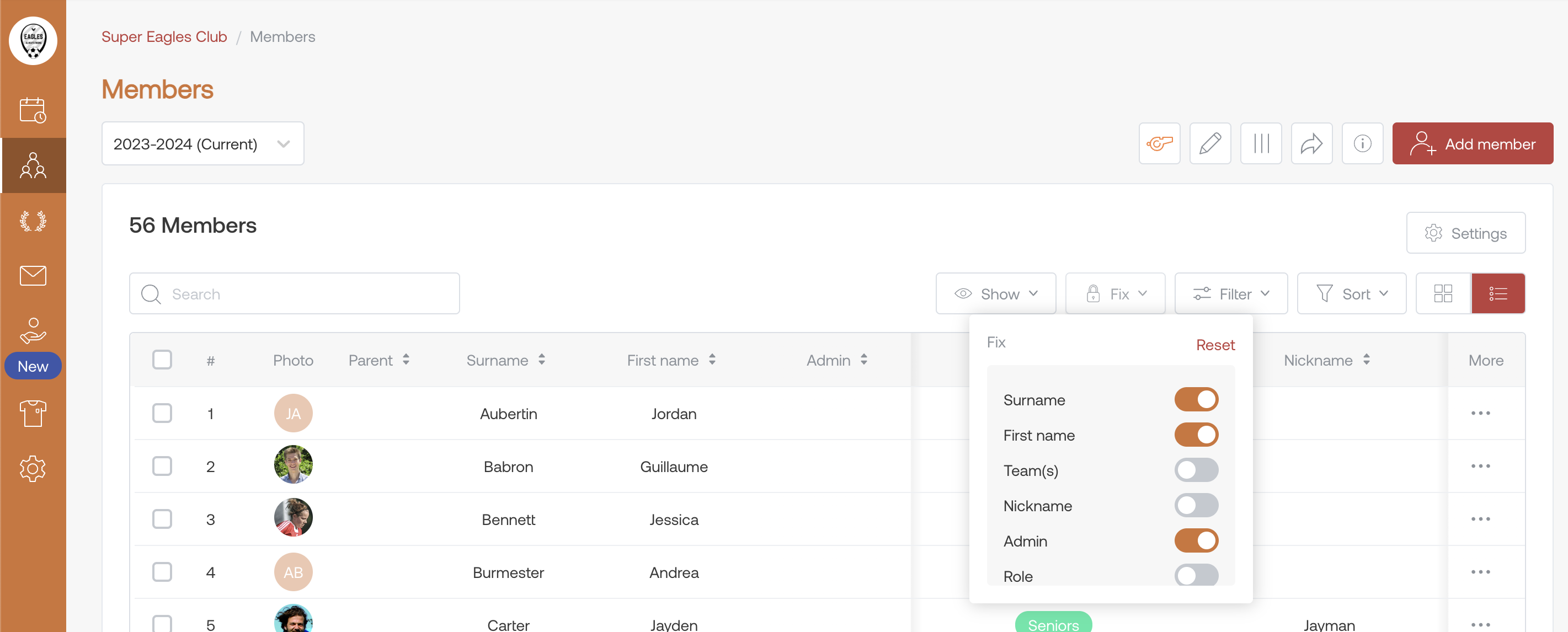Click the info circle icon button
This screenshot has width=1568, height=632.
(1362, 143)
